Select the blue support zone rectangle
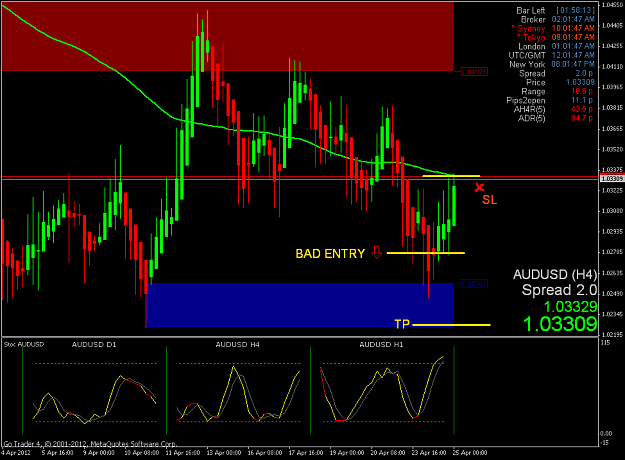This screenshot has width=625, height=460. pos(300,305)
